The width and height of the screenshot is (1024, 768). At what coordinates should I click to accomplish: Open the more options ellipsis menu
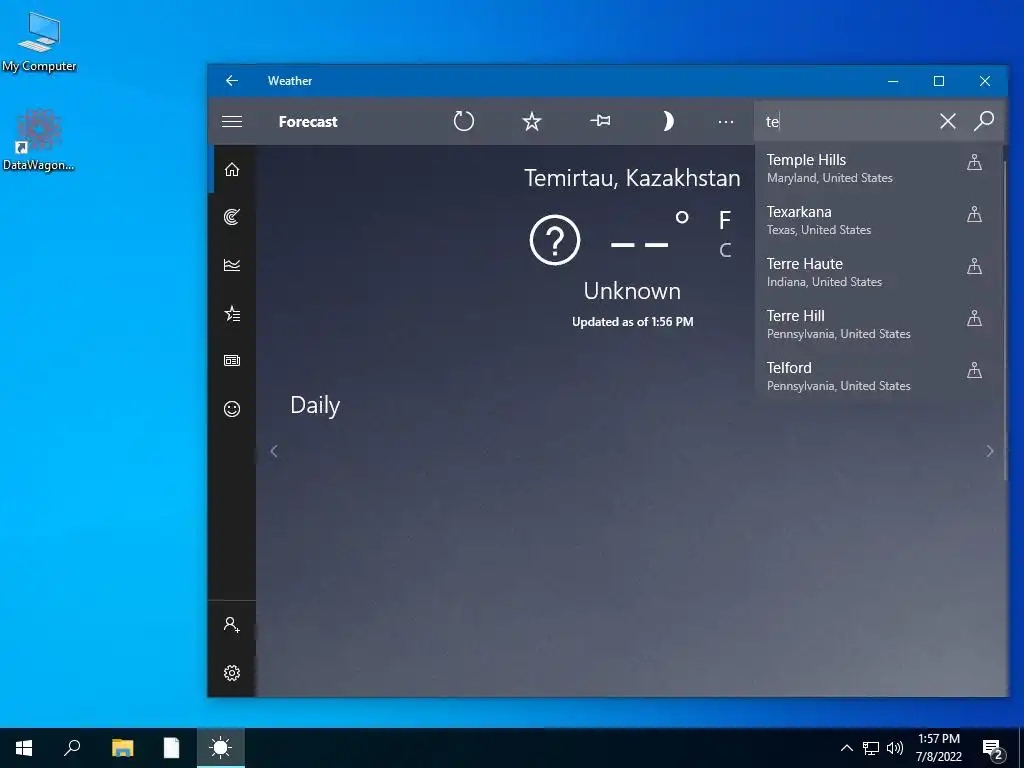(726, 121)
